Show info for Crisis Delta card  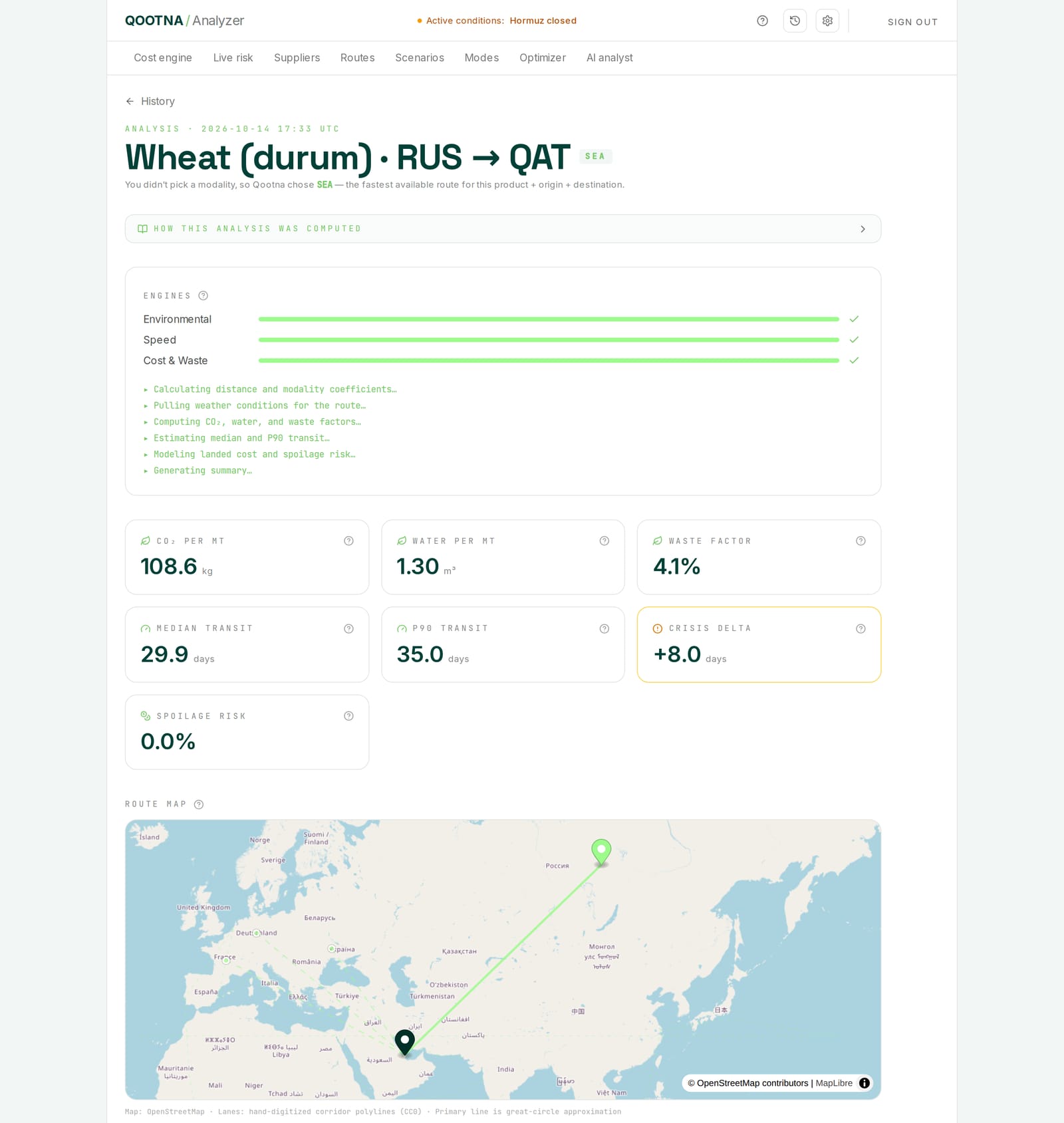861,629
